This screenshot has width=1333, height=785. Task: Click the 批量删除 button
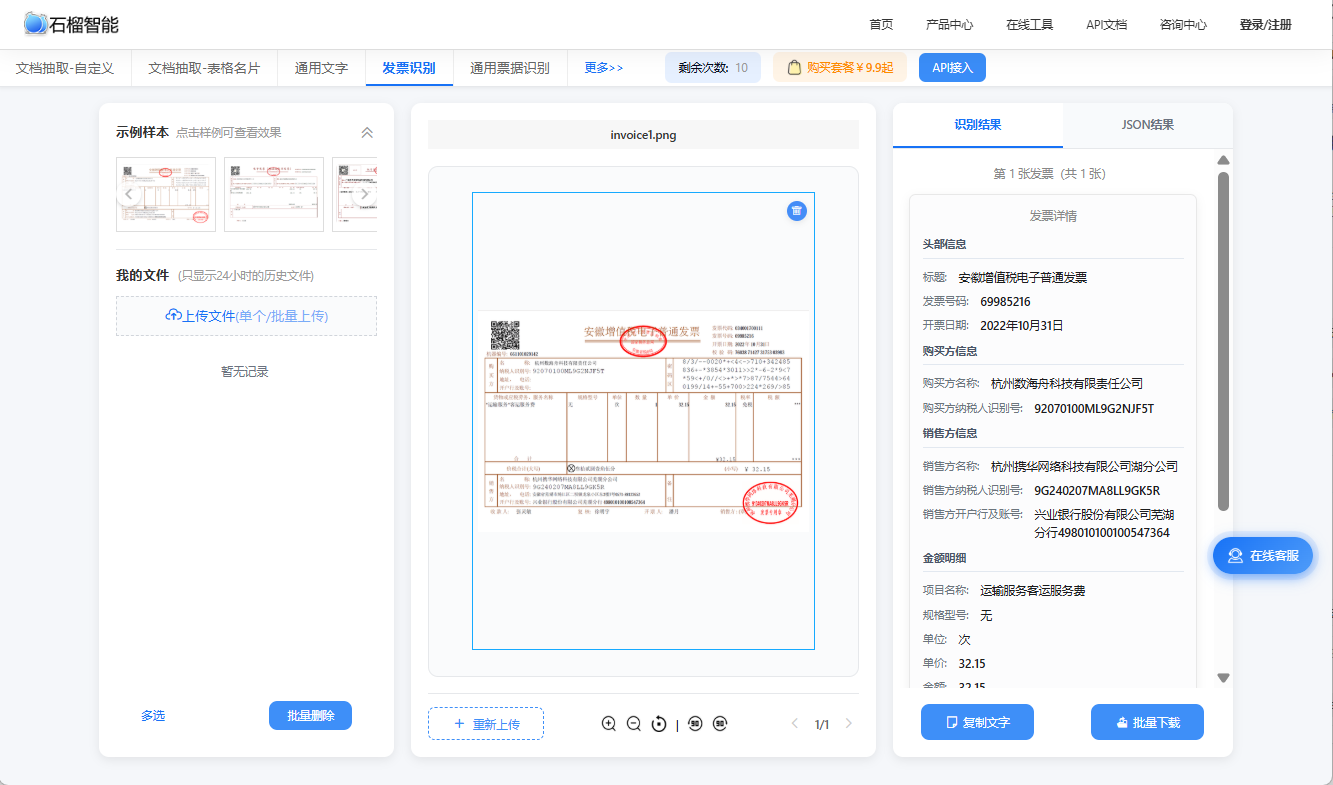click(310, 716)
